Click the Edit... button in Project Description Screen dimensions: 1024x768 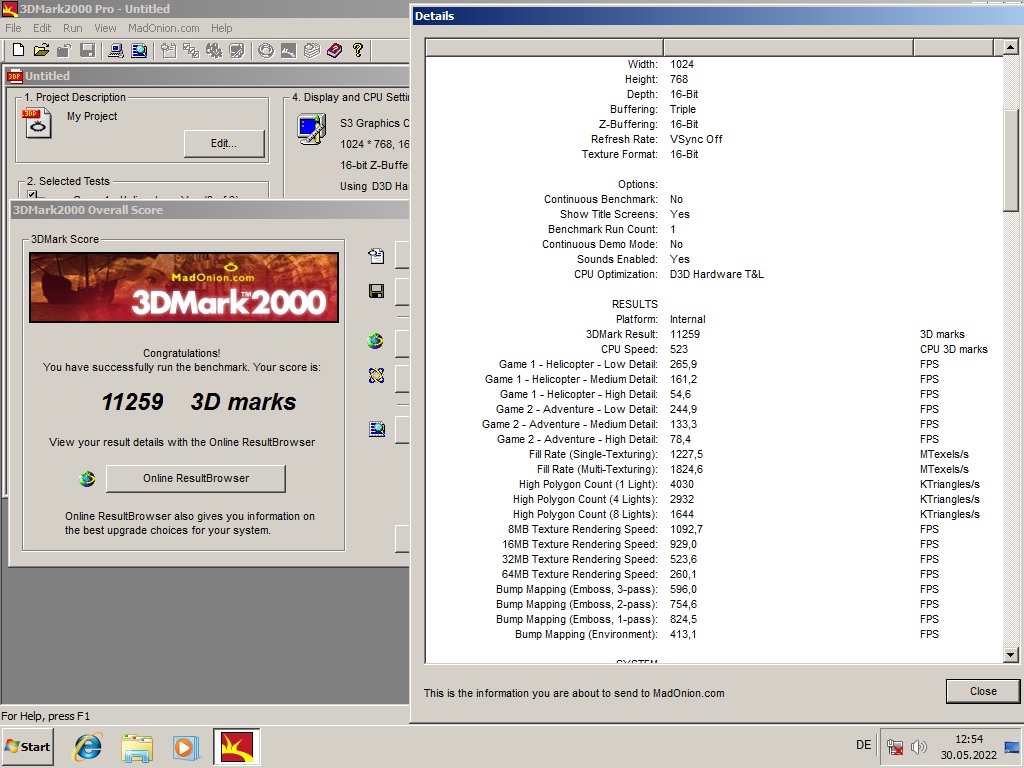click(x=224, y=144)
